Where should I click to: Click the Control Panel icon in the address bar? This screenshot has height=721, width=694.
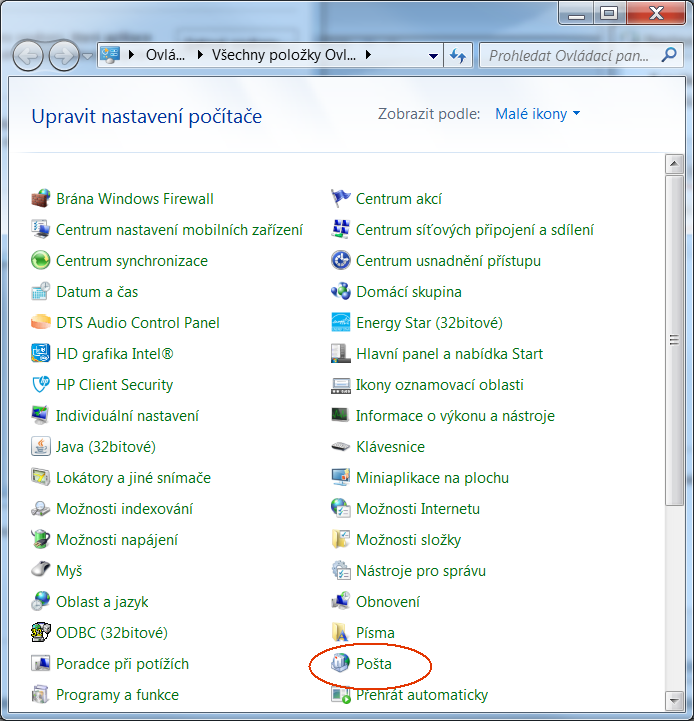coord(110,55)
